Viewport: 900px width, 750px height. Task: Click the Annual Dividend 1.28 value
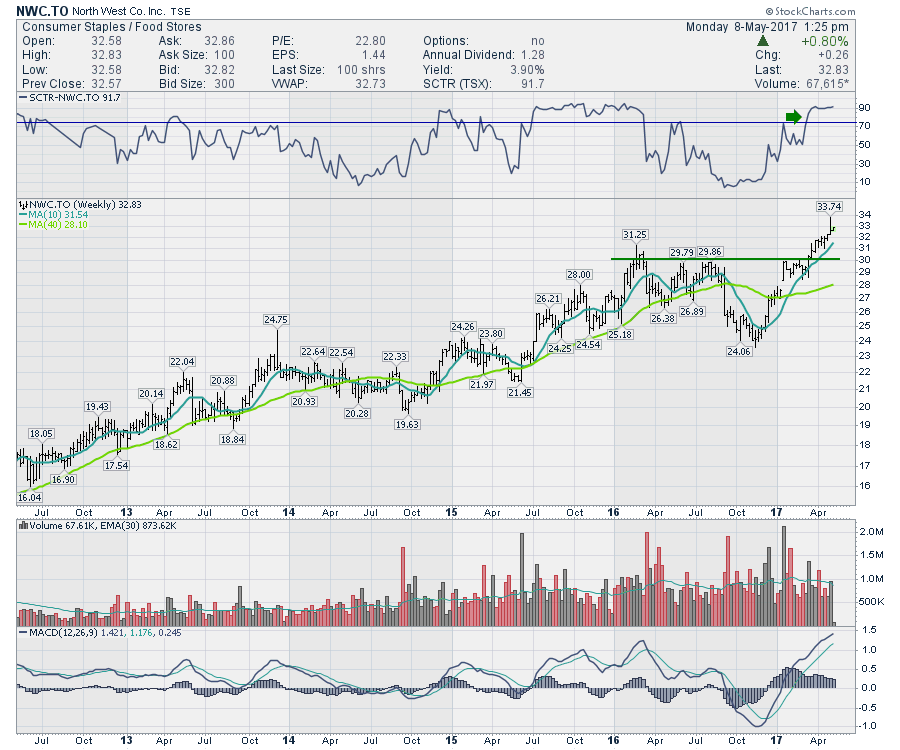click(x=532, y=55)
